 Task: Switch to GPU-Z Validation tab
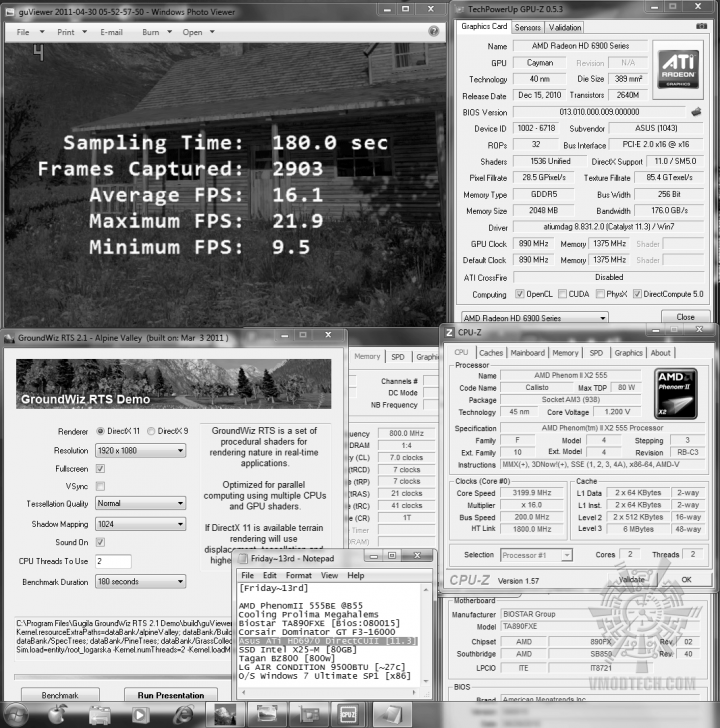tap(564, 27)
